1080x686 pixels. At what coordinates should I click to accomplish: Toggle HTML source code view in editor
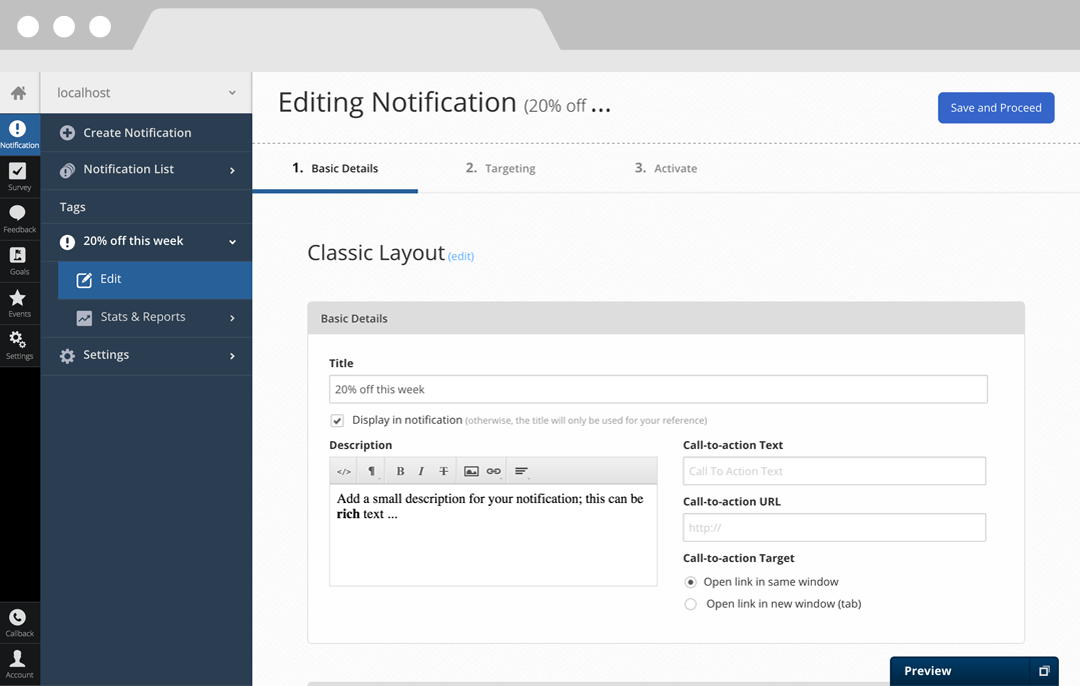click(344, 471)
